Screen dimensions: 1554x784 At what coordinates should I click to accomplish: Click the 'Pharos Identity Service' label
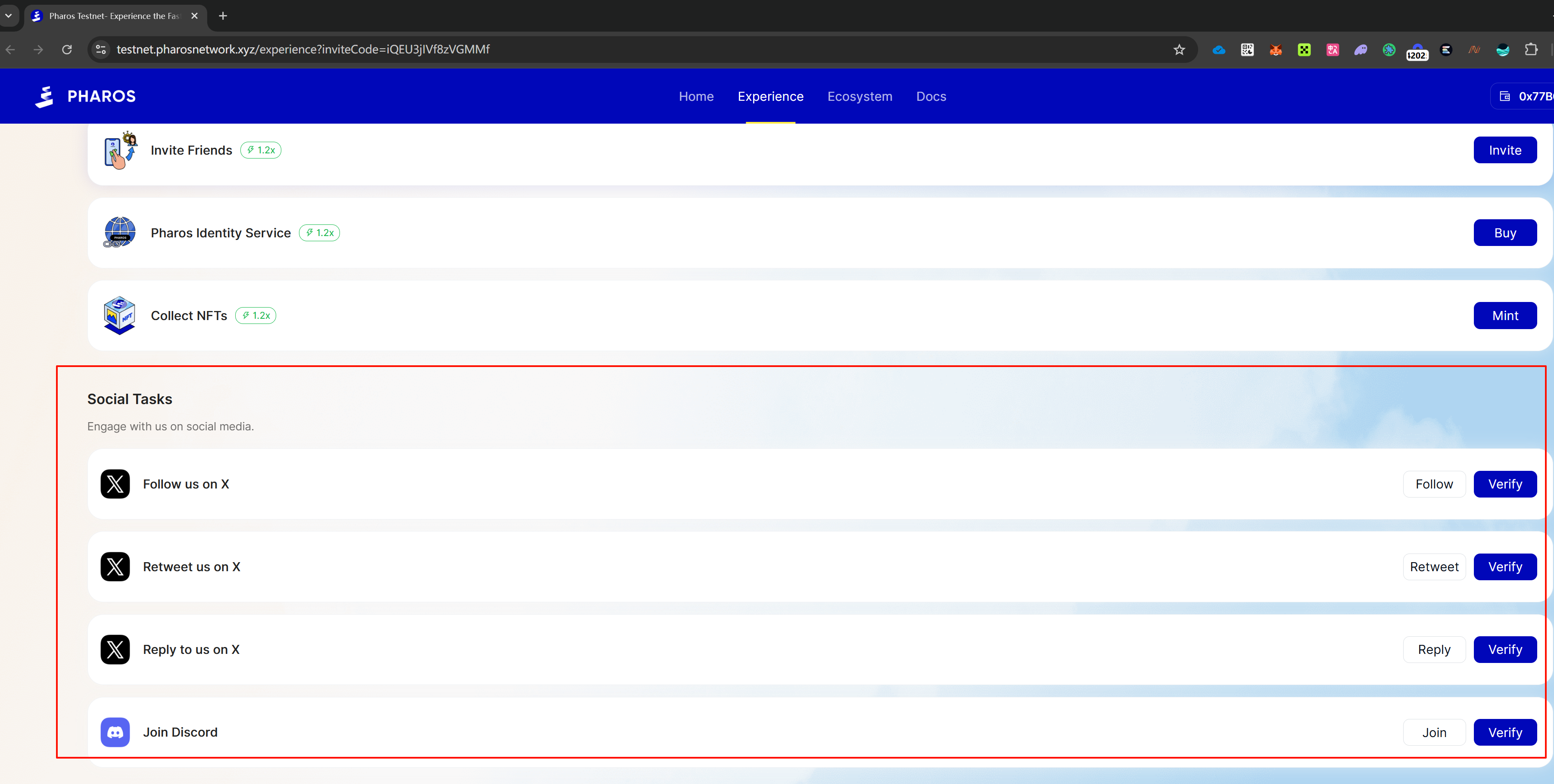(x=220, y=233)
